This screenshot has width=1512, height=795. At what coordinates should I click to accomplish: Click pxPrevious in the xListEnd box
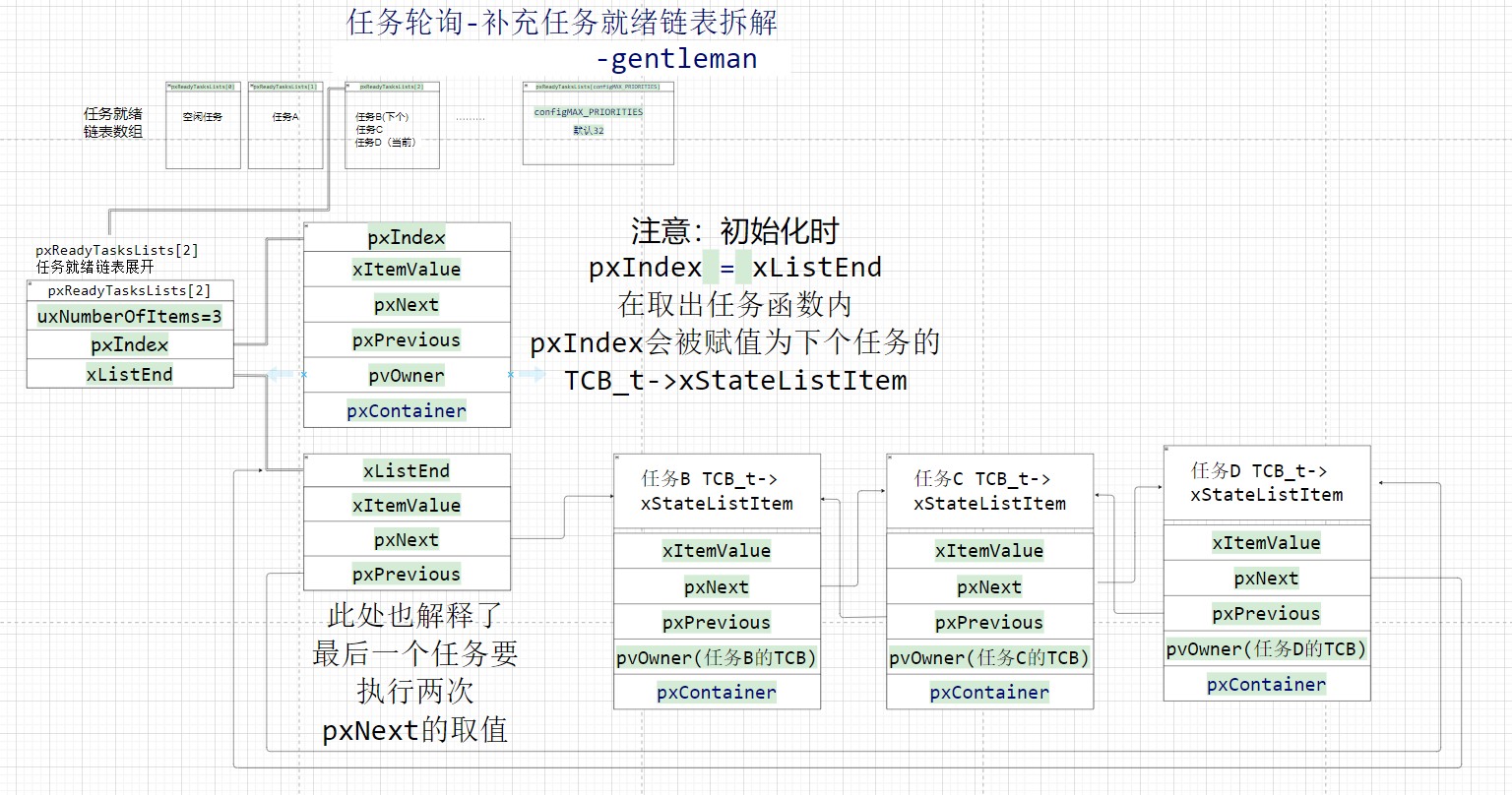pos(407,574)
